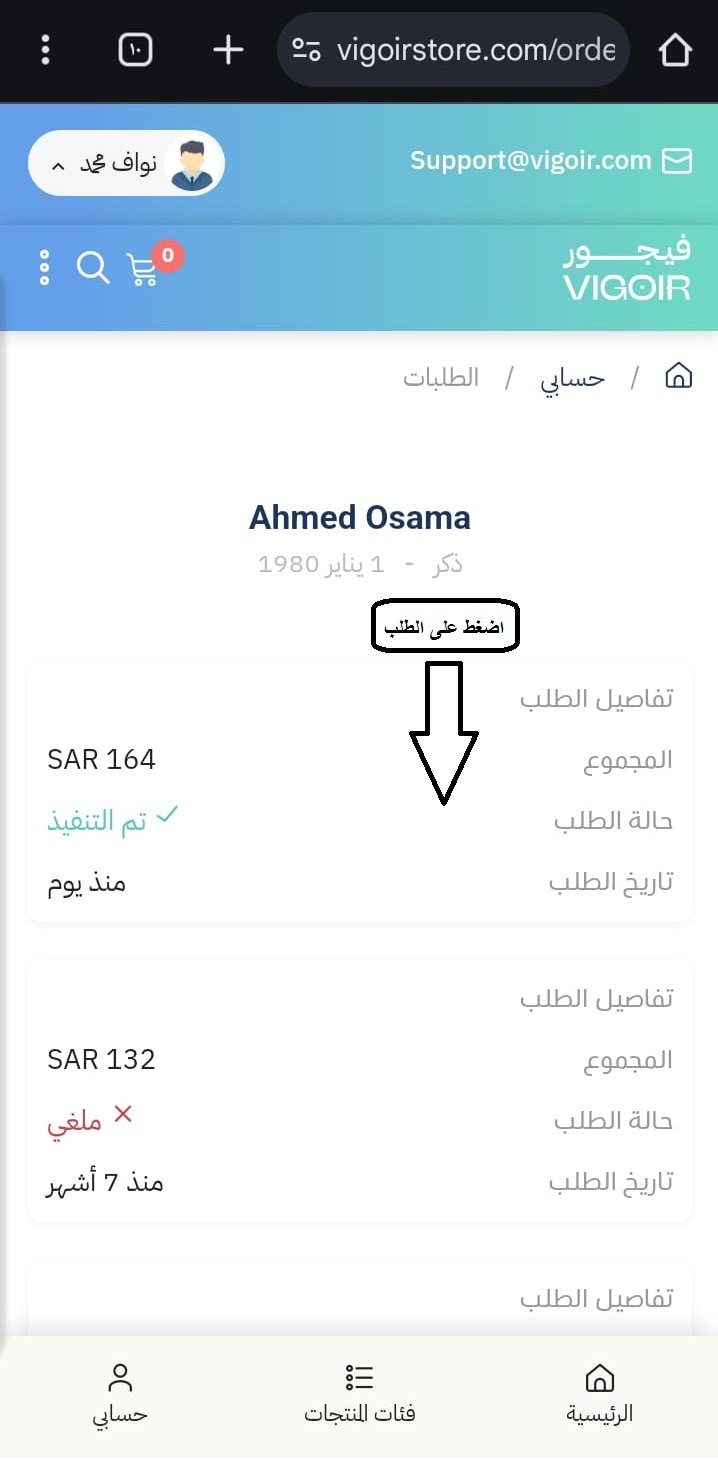Tap the envelope mail icon

(x=677, y=160)
